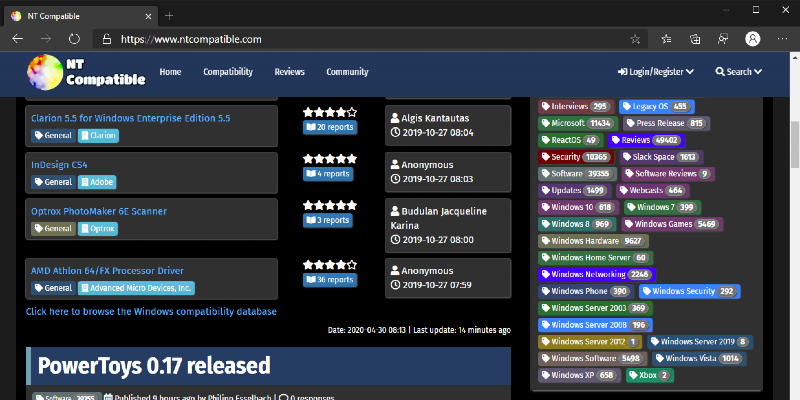Open the InDesign CS4 entry
The width and height of the screenshot is (800, 400).
[x=59, y=165]
